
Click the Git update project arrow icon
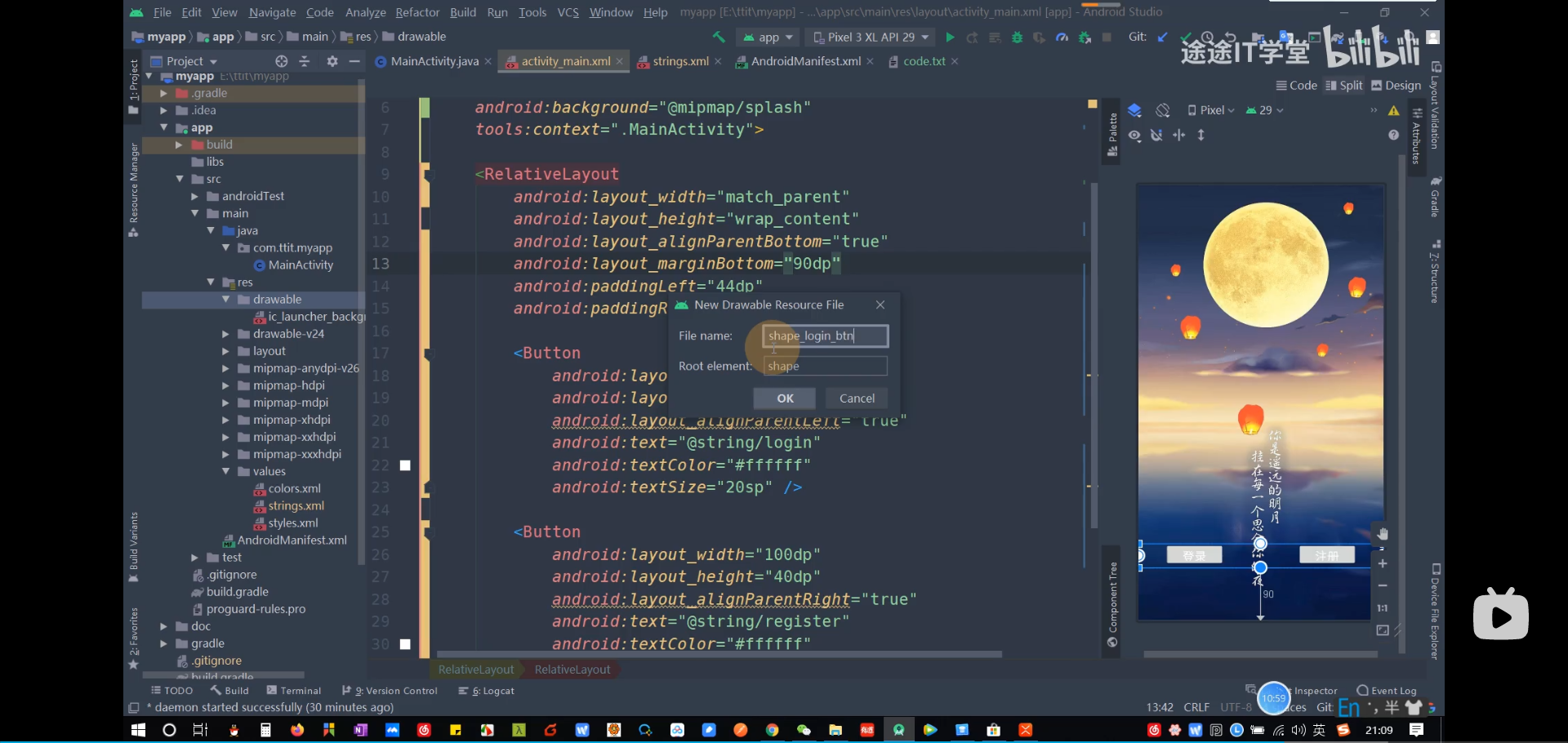[x=1162, y=38]
